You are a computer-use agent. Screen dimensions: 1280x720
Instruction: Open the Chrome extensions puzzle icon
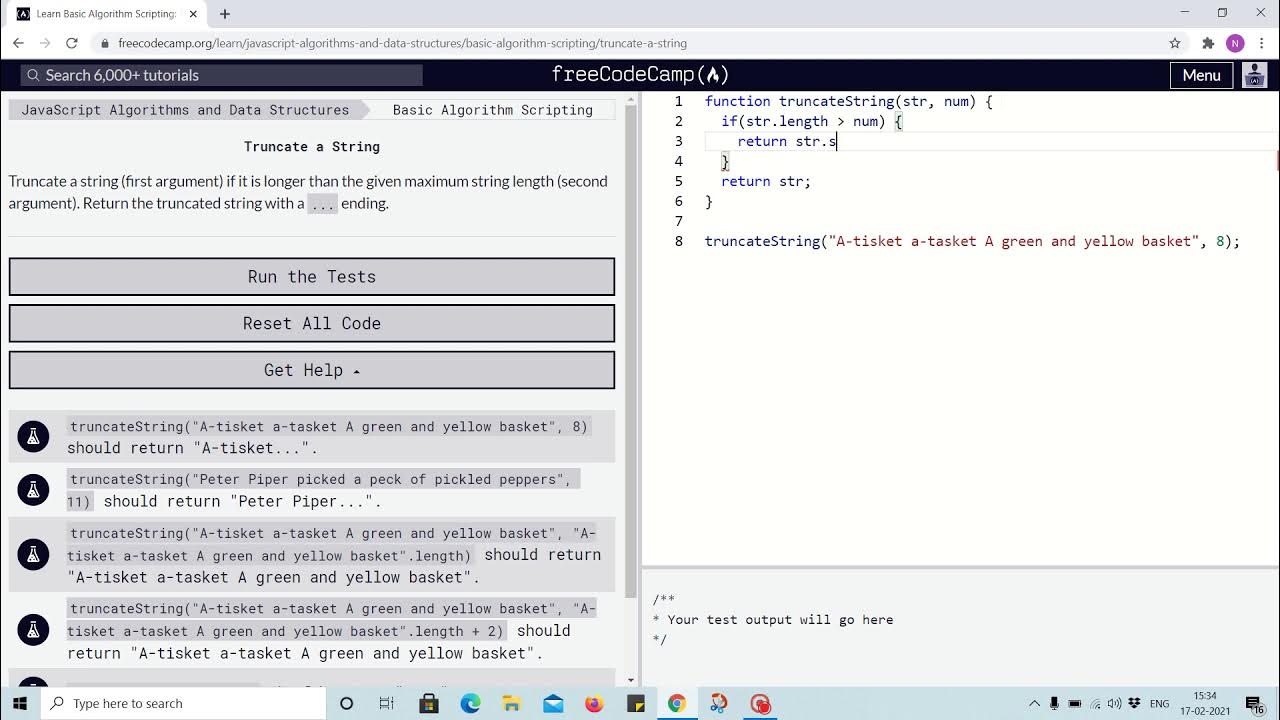[x=1208, y=43]
